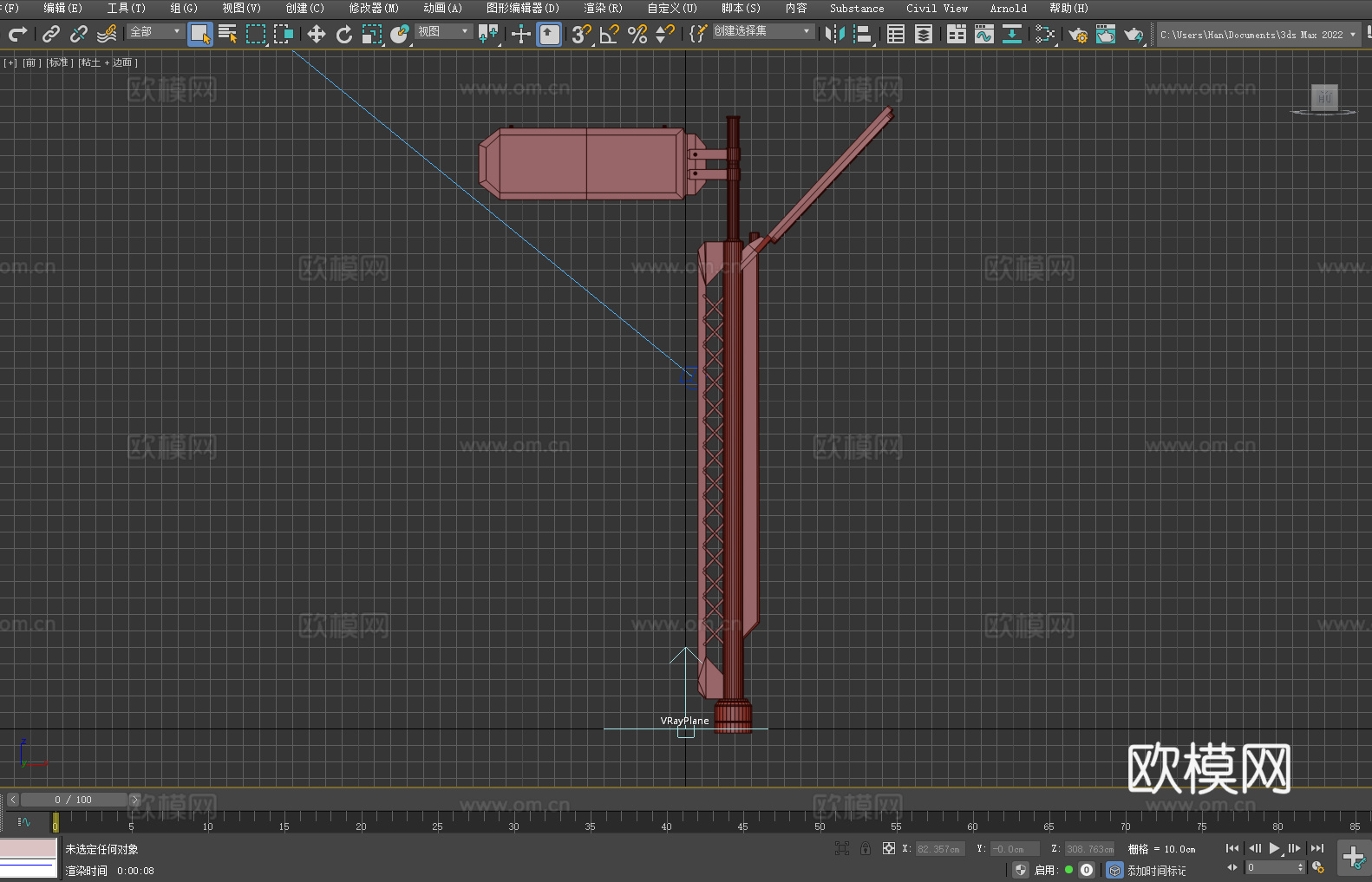Open the 全部 selection filter dropdown

click(x=155, y=32)
